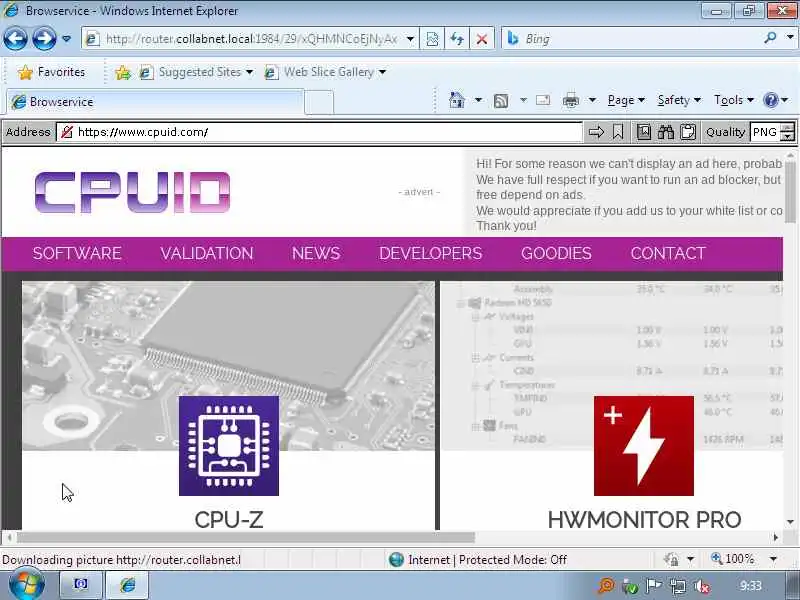This screenshot has width=800, height=600.
Task: Expand the IE address bar URL history dropdown
Action: click(x=410, y=39)
